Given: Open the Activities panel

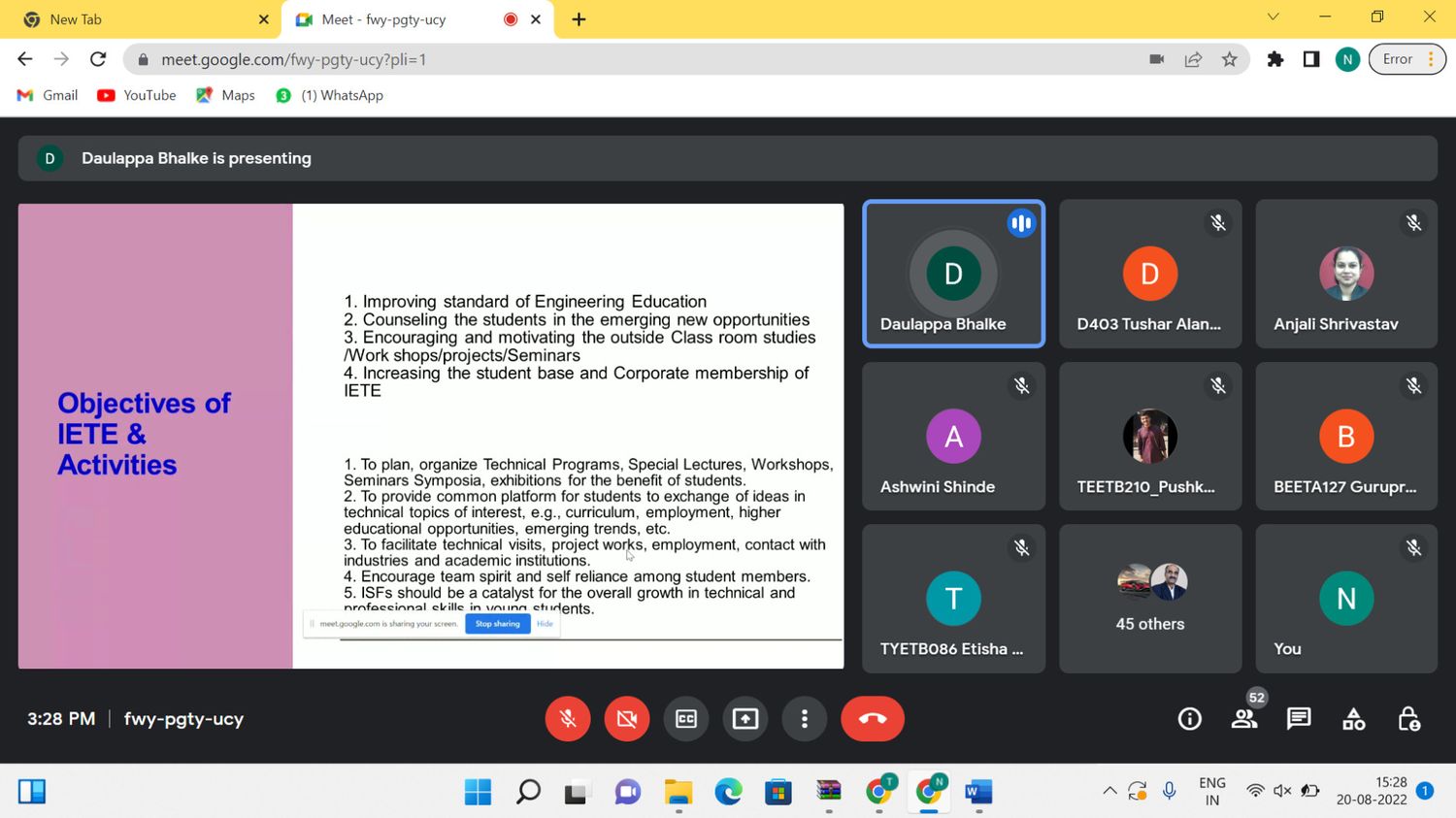Looking at the screenshot, I should click(1353, 719).
